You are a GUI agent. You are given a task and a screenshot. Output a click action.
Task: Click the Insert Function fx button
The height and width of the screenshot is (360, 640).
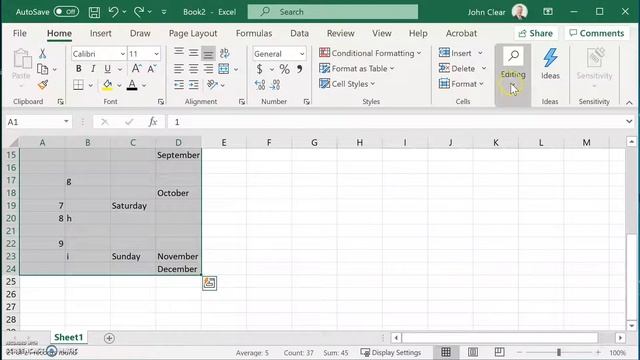pyautogui.click(x=153, y=122)
